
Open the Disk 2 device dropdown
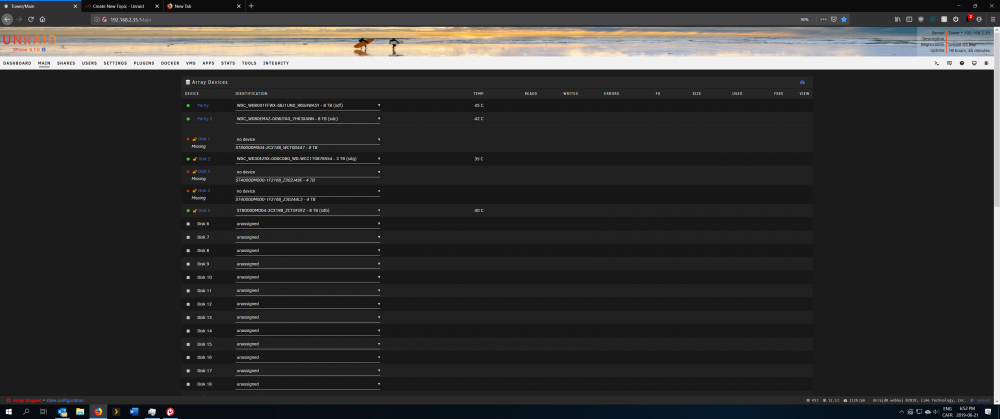click(x=308, y=159)
